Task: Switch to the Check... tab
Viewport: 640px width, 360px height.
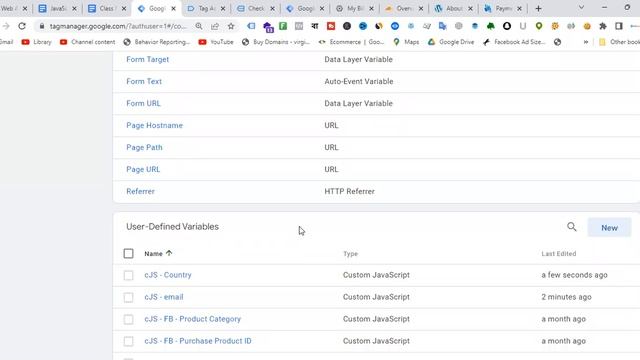Action: (256, 9)
